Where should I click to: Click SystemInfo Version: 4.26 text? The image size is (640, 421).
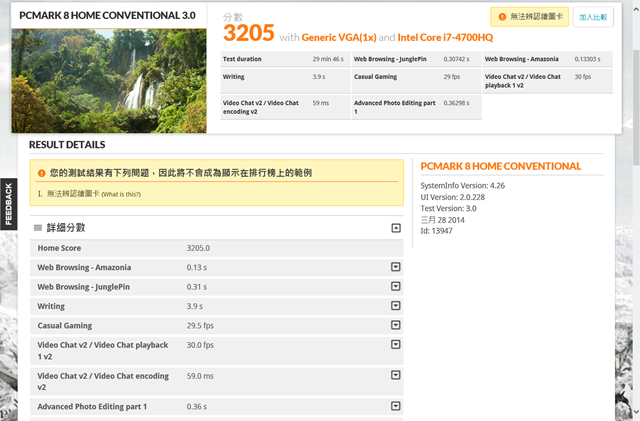point(462,186)
